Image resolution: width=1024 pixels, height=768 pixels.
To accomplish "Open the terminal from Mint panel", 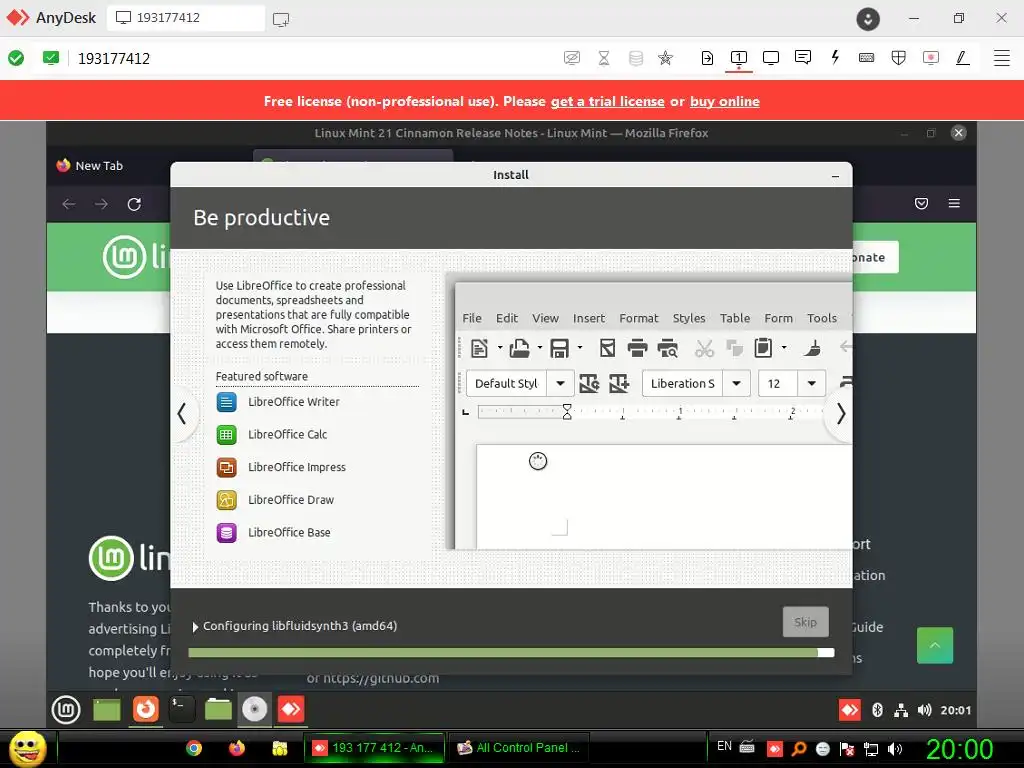I will point(182,710).
